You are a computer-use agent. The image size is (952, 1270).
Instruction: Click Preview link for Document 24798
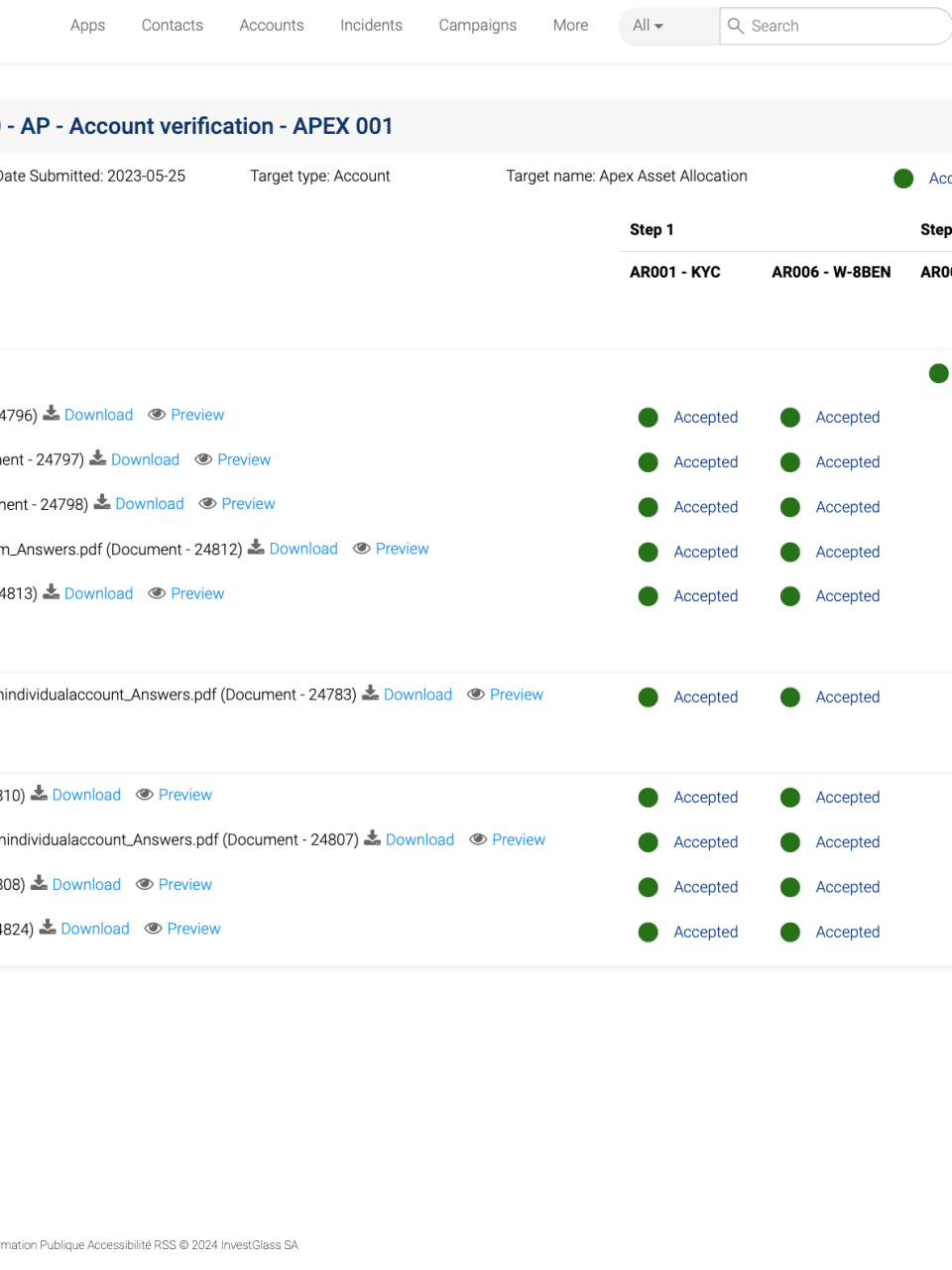pyautogui.click(x=248, y=504)
